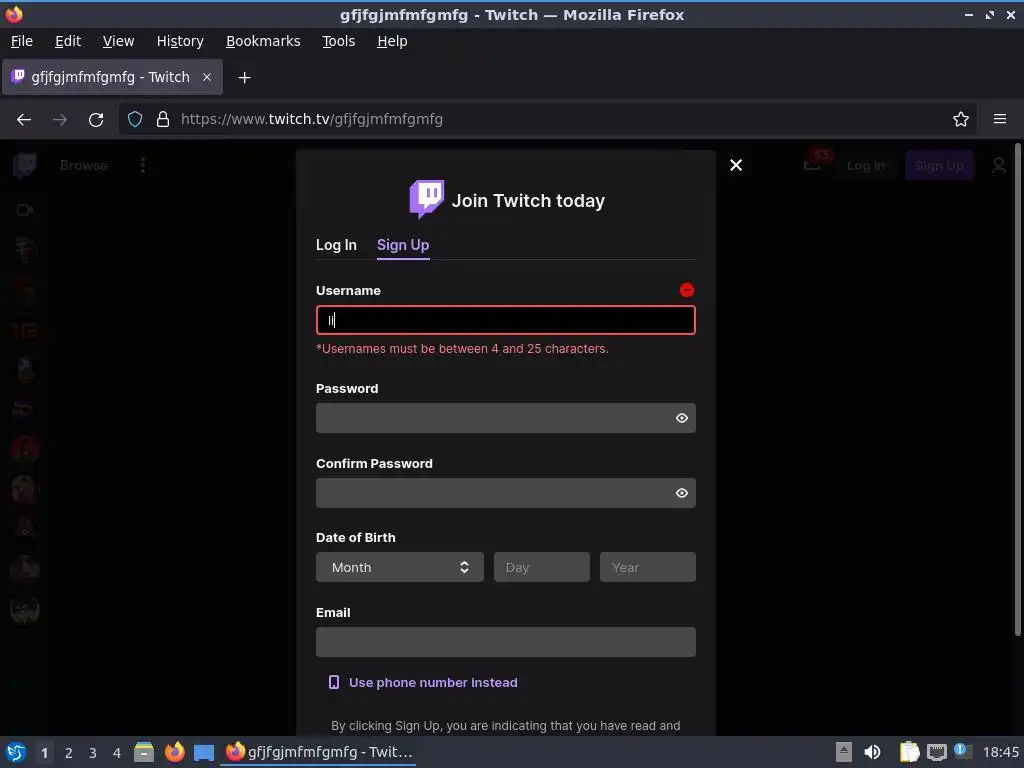Toggle Confirm Password visibility with the eye icon
Image resolution: width=1024 pixels, height=768 pixels.
click(x=682, y=493)
